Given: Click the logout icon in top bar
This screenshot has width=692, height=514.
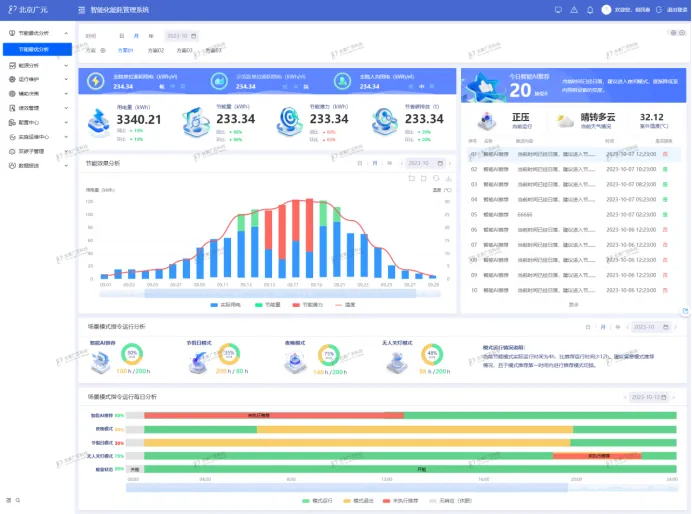Looking at the screenshot, I should [656, 9].
